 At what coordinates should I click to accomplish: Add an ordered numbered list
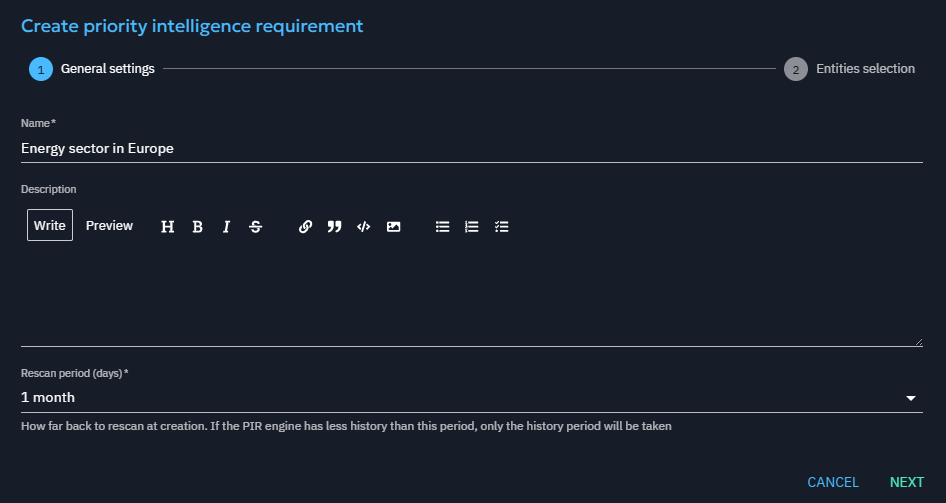(x=472, y=227)
